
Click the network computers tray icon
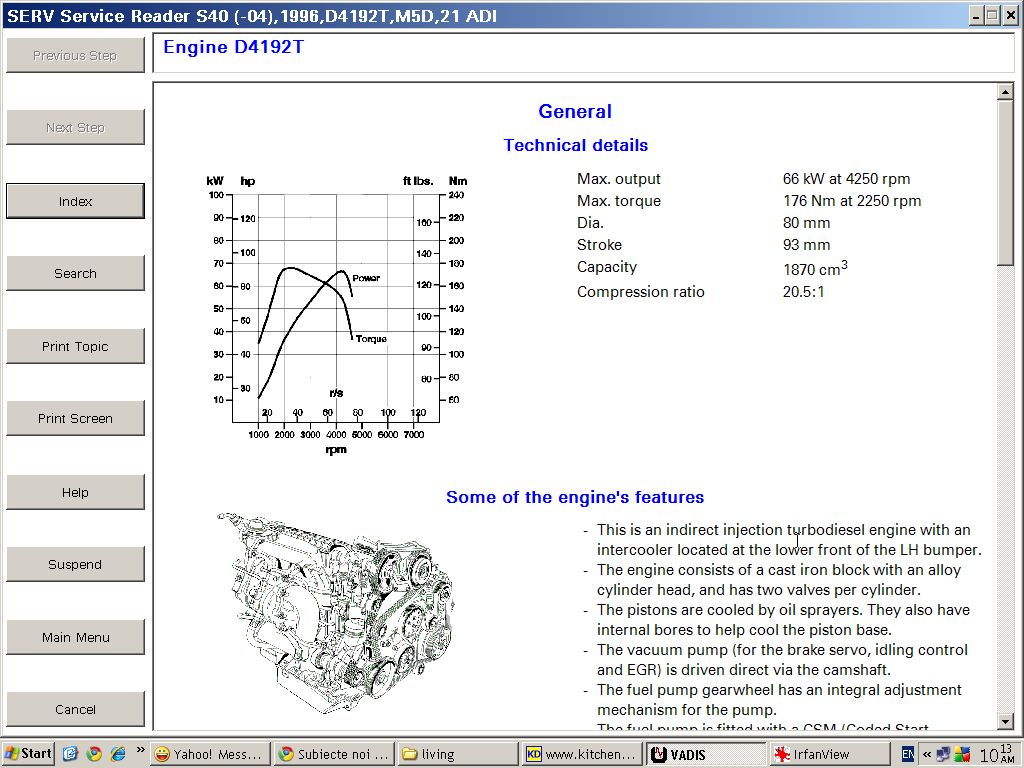(943, 754)
